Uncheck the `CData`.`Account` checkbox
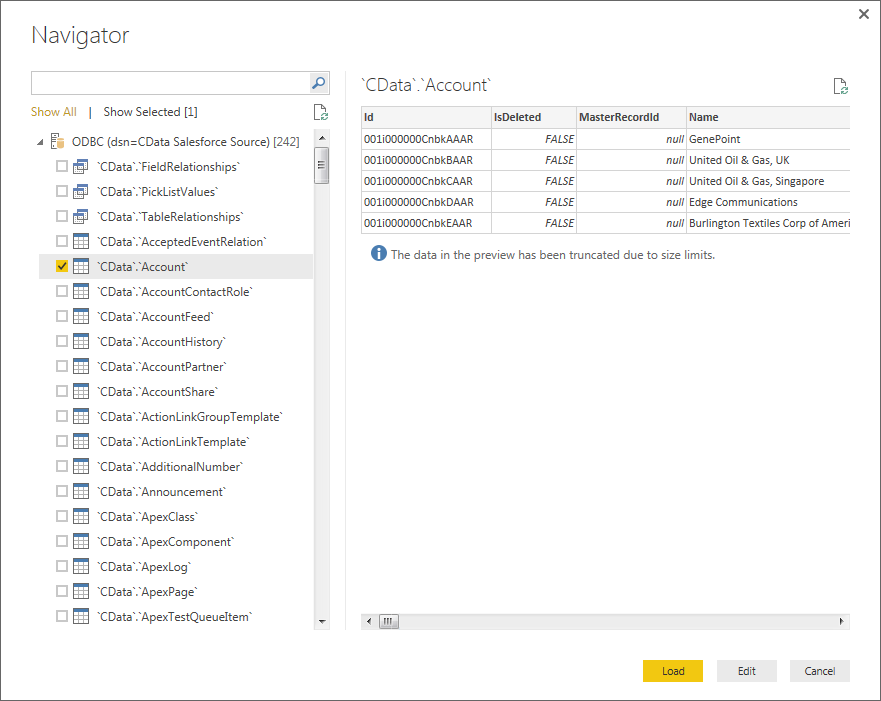This screenshot has height=701, width=881. point(60,266)
